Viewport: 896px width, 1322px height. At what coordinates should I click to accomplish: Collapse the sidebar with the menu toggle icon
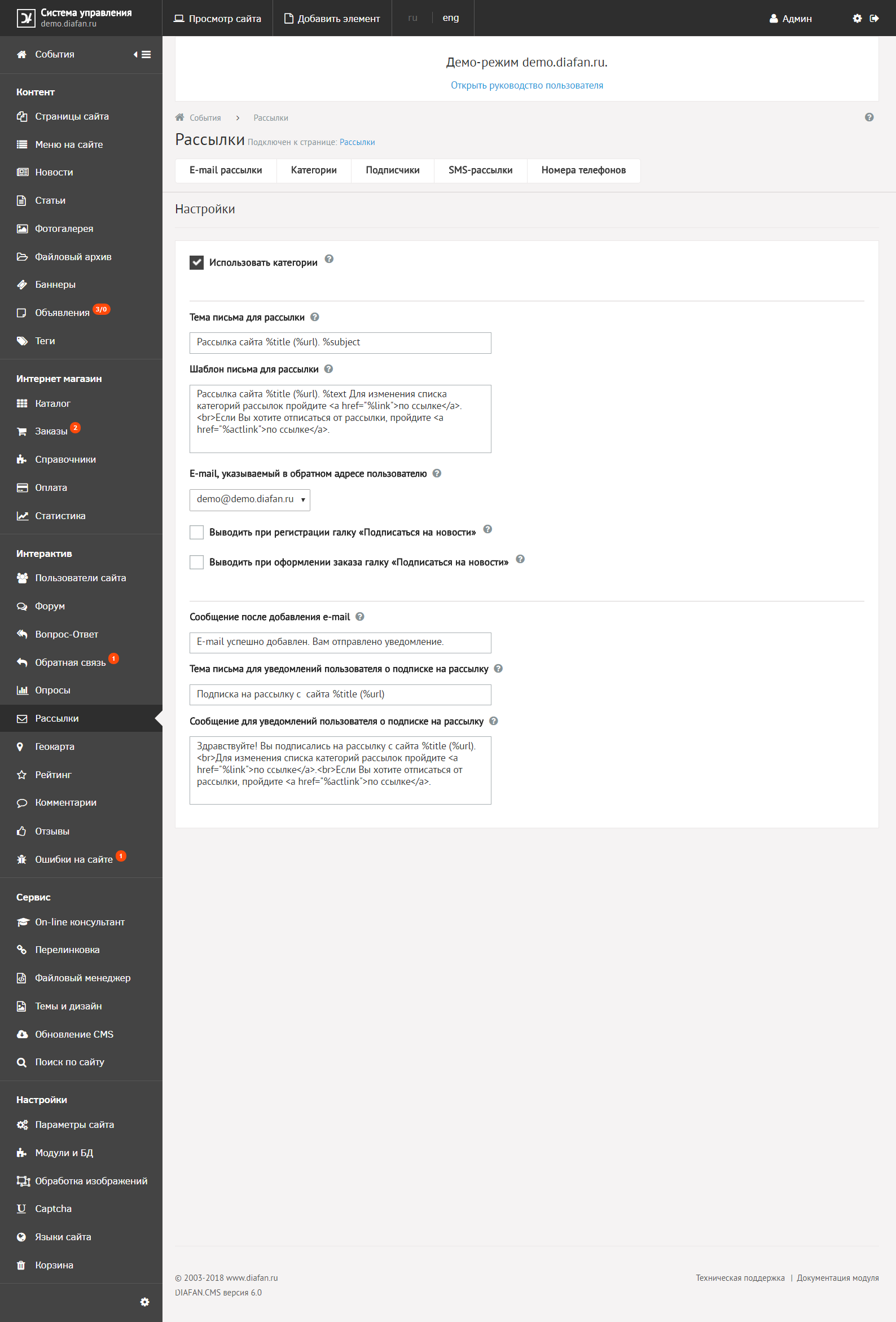click(142, 55)
